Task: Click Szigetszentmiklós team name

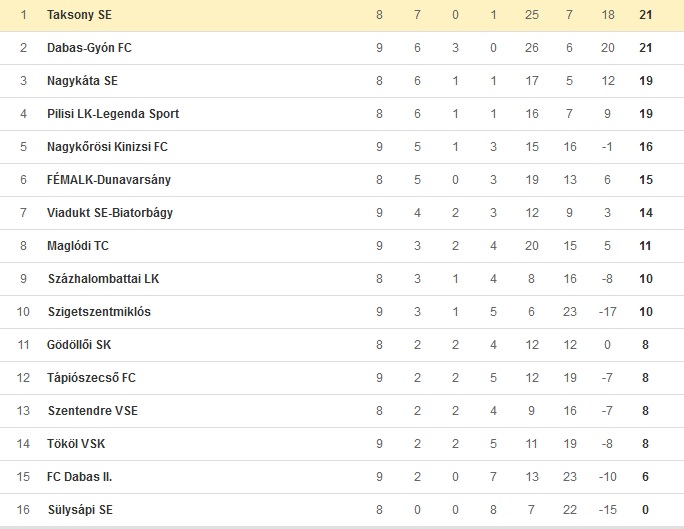Action: tap(99, 312)
